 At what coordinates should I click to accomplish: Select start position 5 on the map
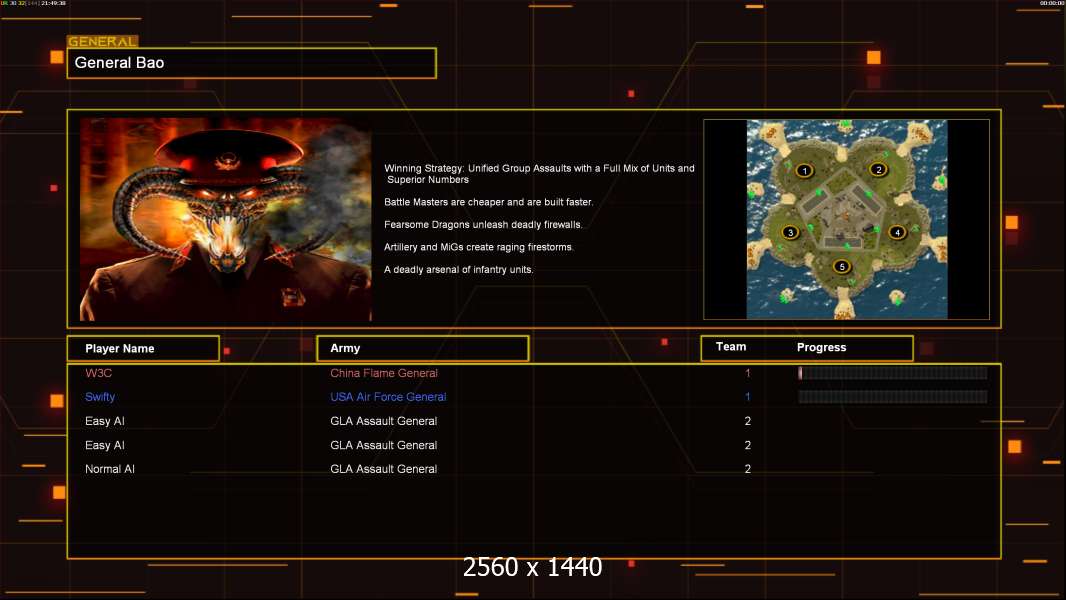click(x=842, y=266)
